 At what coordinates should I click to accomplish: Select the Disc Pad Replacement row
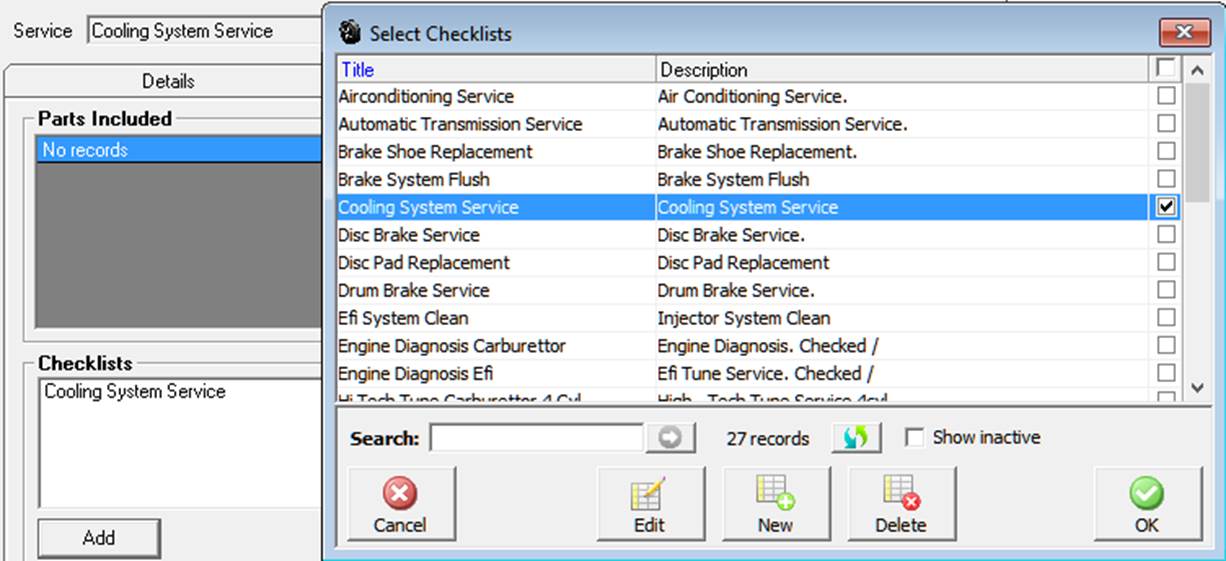tap(742, 263)
